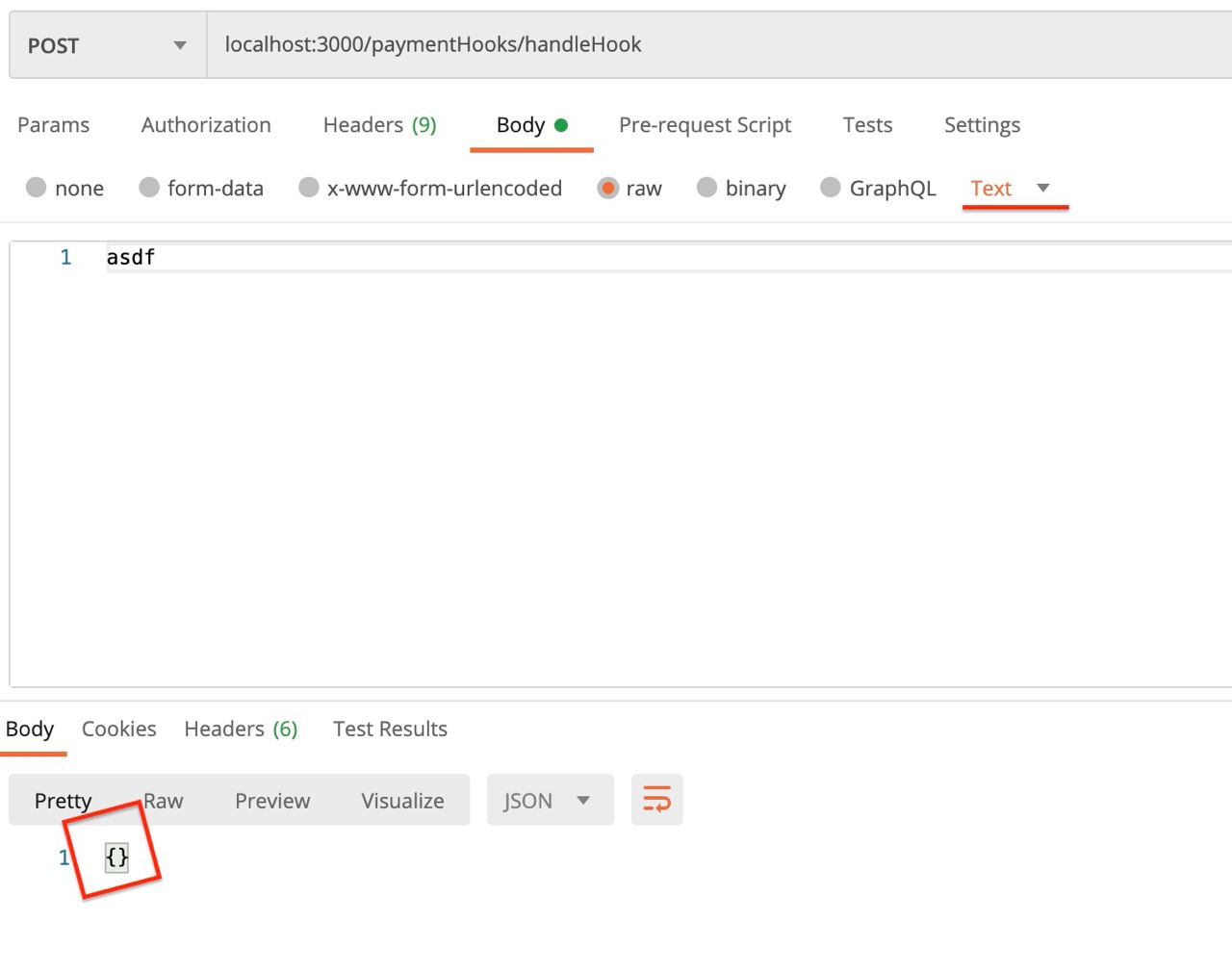The height and width of the screenshot is (973, 1232).
Task: Select the none body option
Action: (37, 188)
